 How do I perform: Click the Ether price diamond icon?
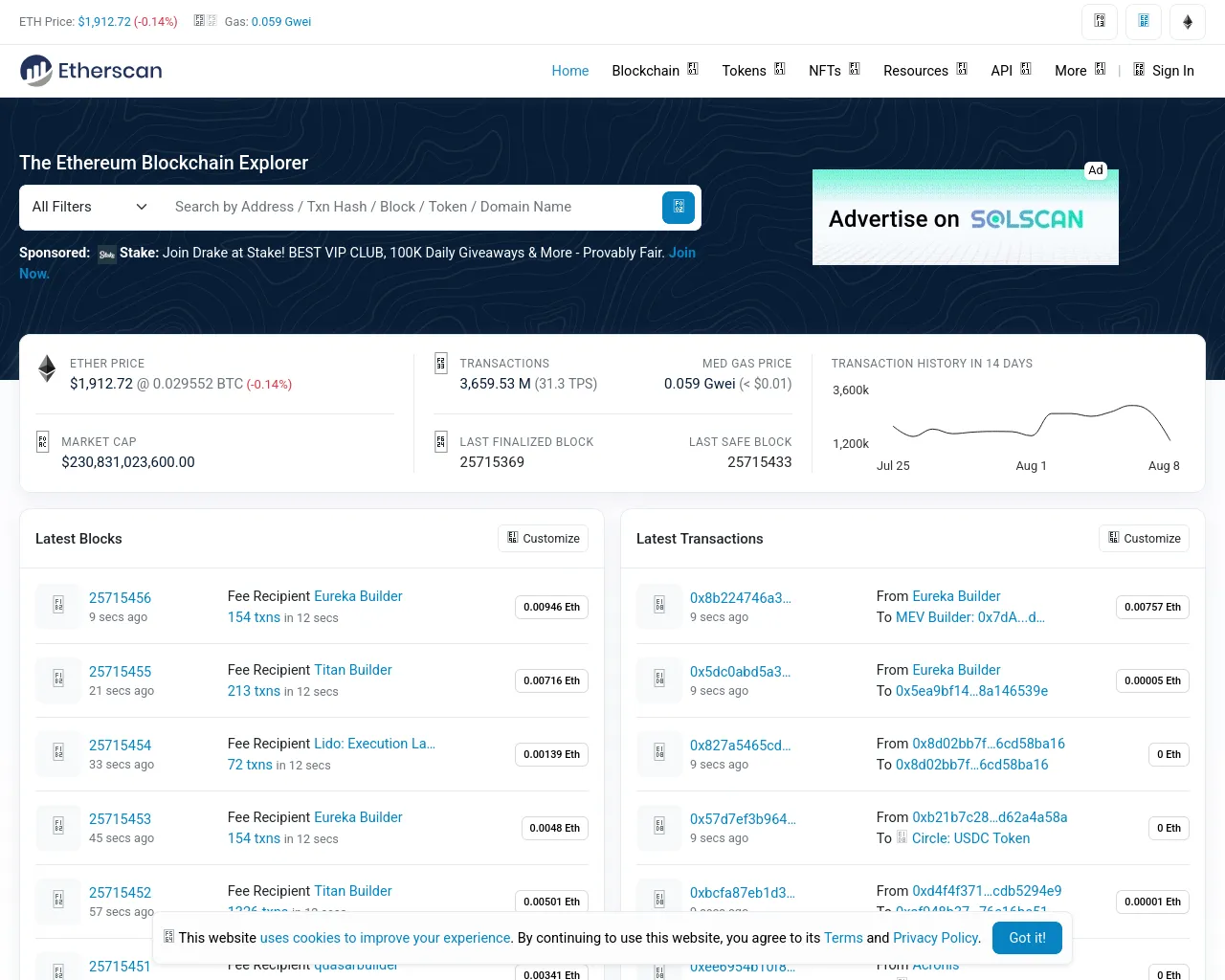47,368
